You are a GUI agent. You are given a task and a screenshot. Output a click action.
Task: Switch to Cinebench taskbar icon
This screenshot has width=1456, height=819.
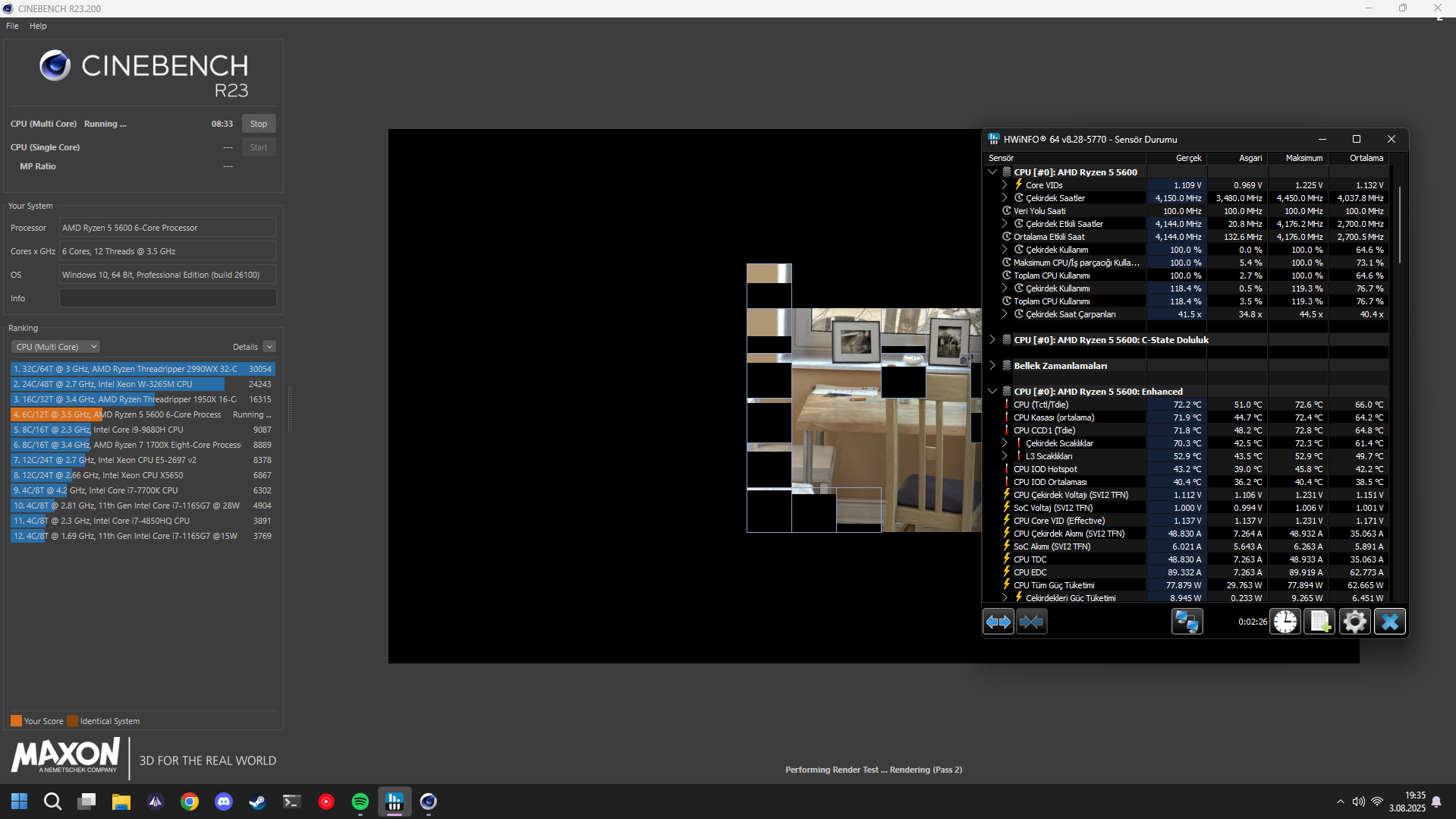click(429, 802)
